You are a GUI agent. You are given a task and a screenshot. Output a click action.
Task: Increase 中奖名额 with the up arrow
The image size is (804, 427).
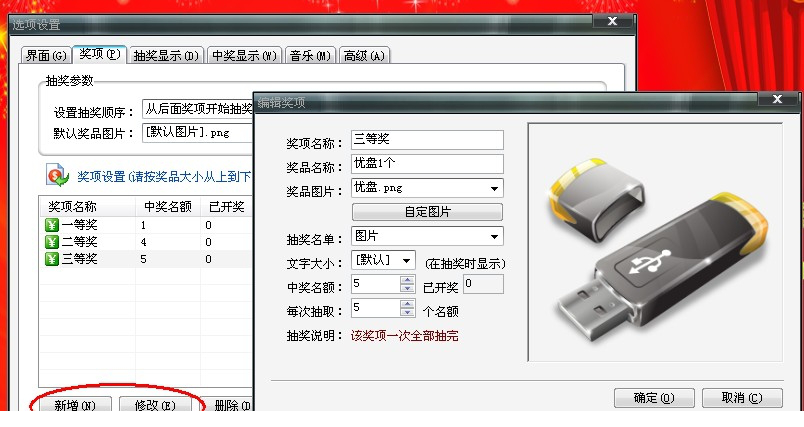(x=408, y=280)
